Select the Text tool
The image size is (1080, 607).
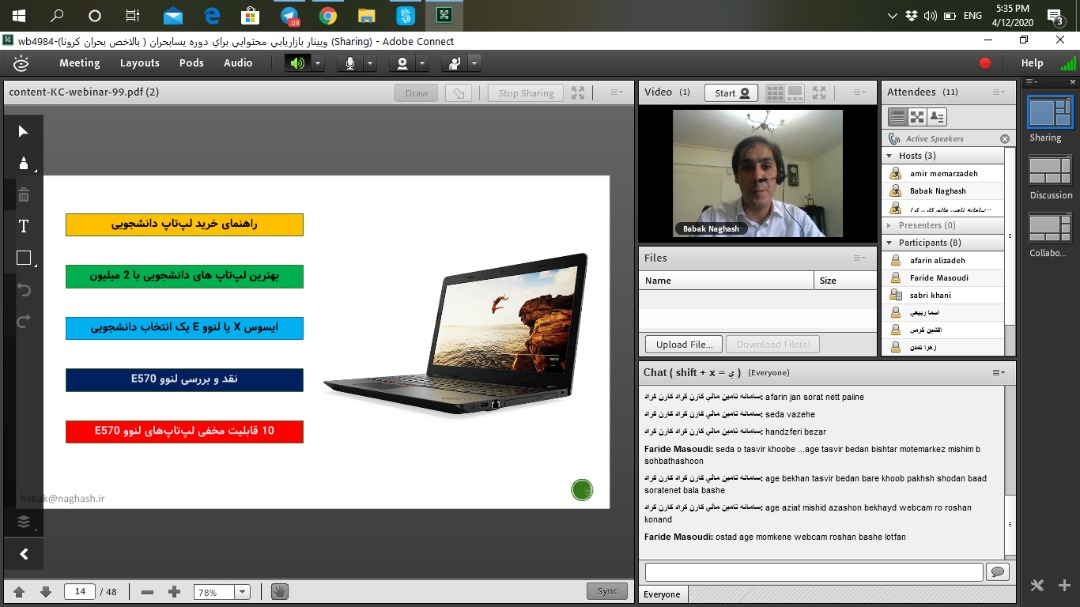(x=23, y=226)
